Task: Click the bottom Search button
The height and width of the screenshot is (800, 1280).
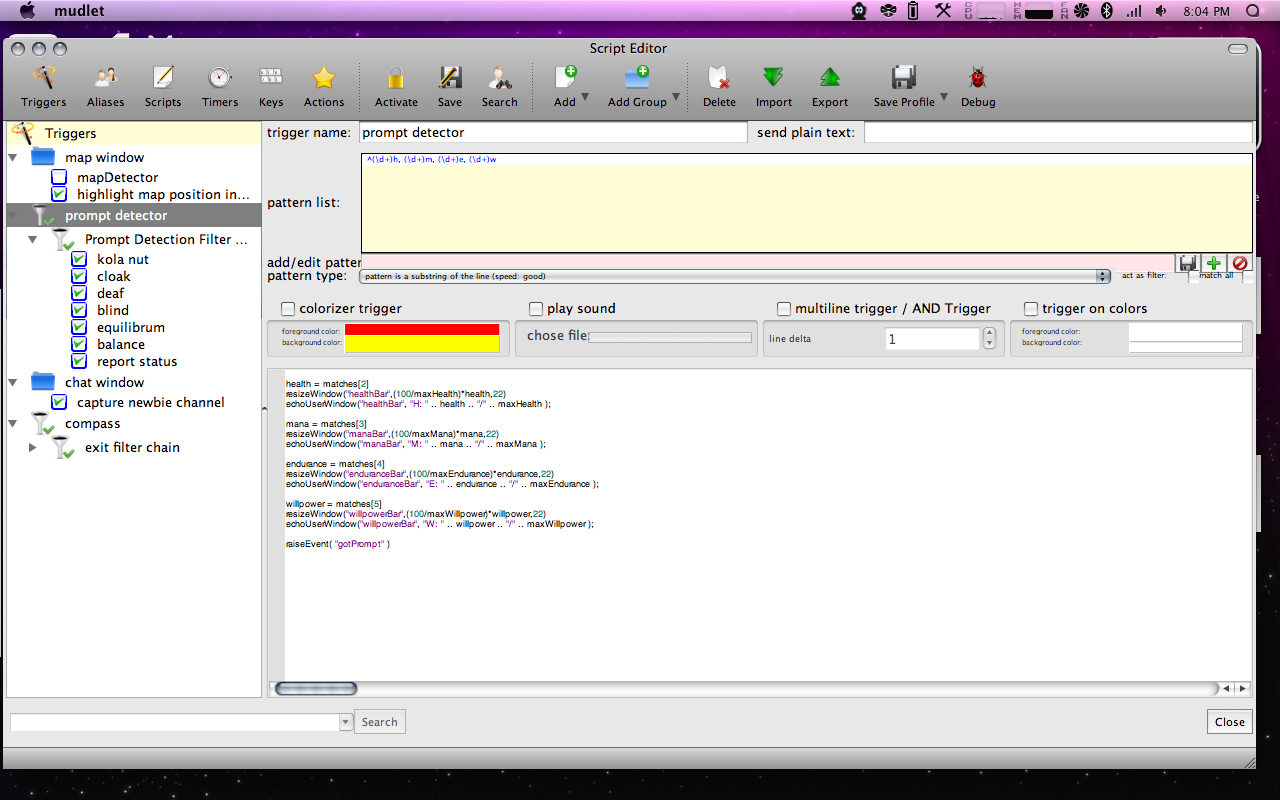Action: [379, 722]
